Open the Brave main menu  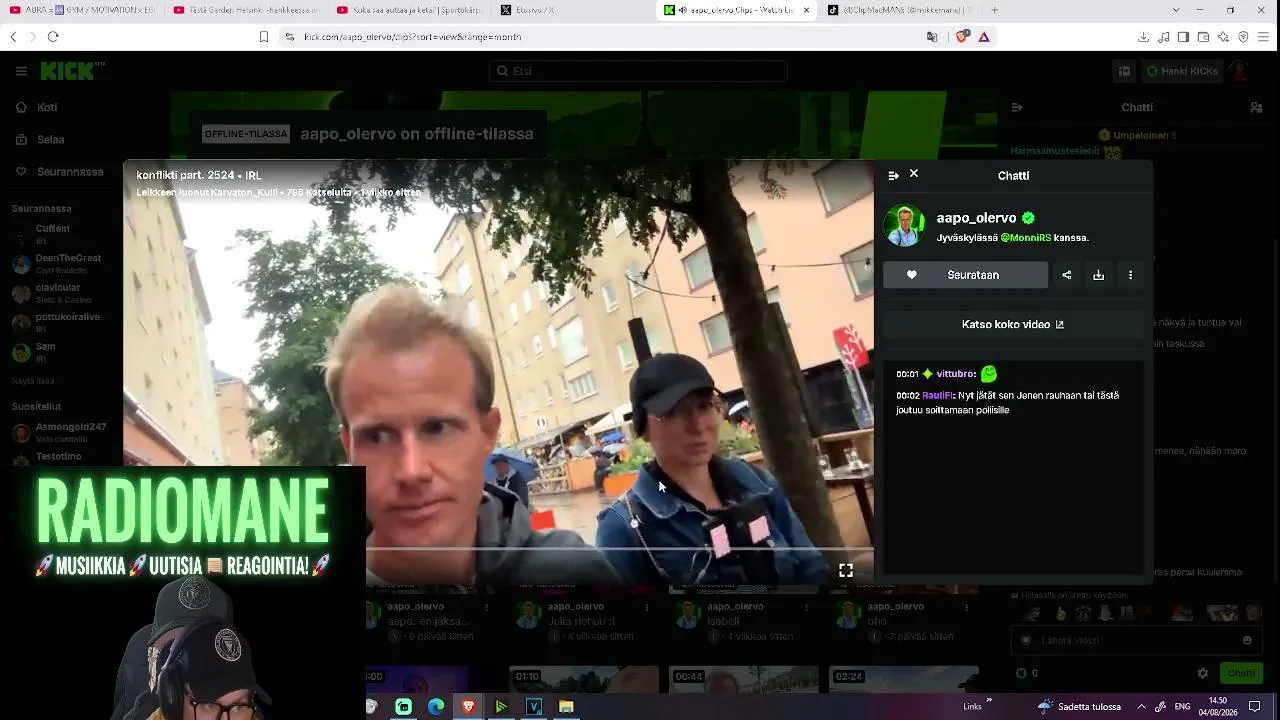click(1263, 37)
